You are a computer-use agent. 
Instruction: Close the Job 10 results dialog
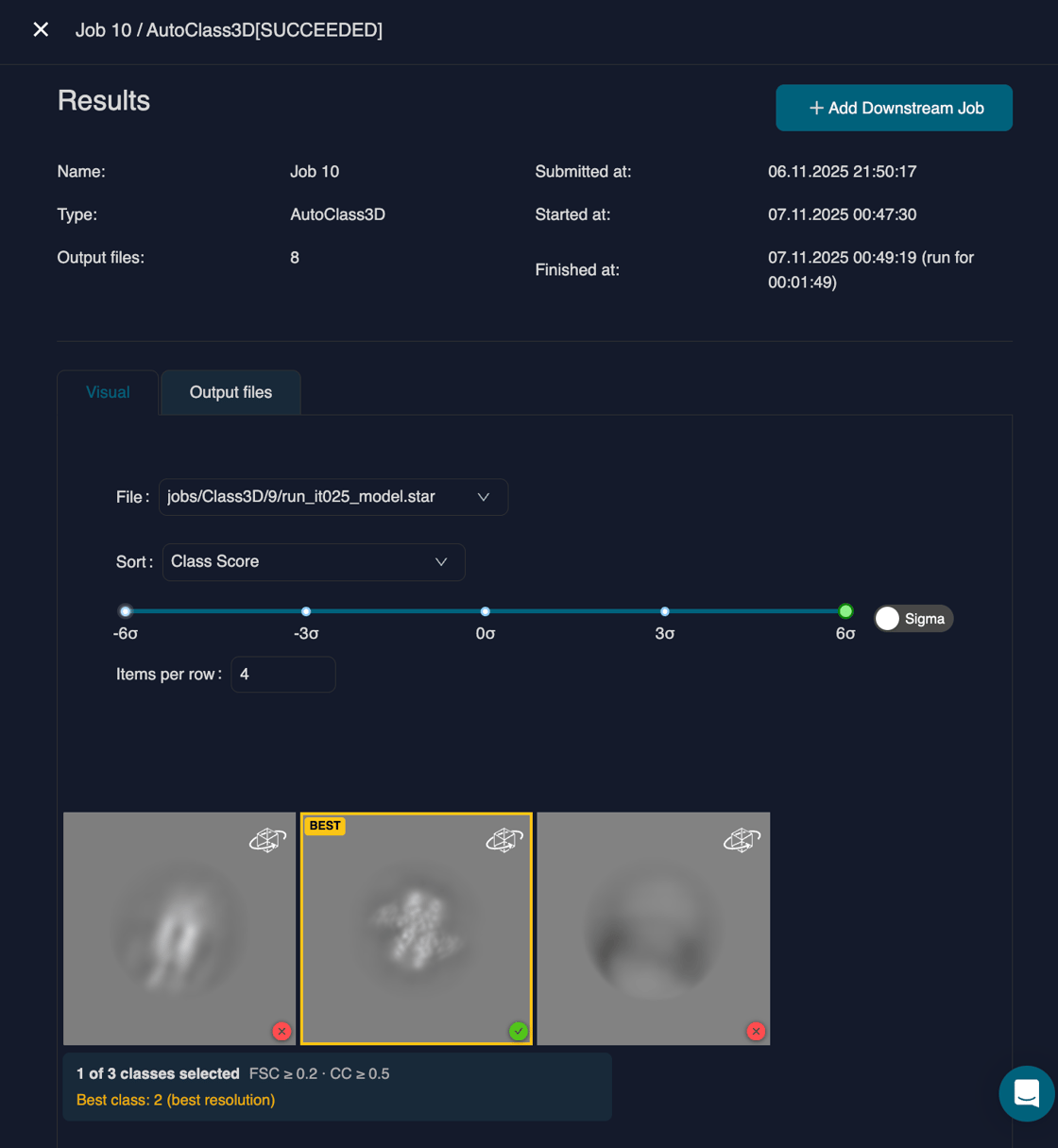[41, 29]
